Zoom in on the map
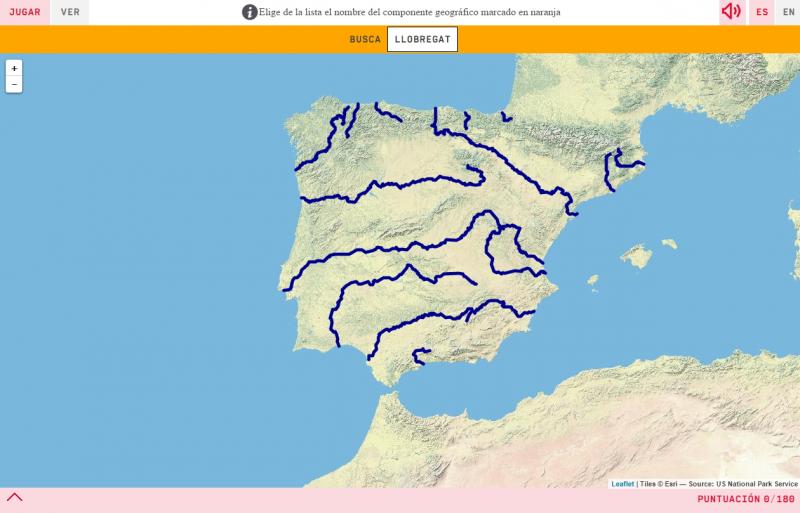The width and height of the screenshot is (800, 513). [14, 68]
